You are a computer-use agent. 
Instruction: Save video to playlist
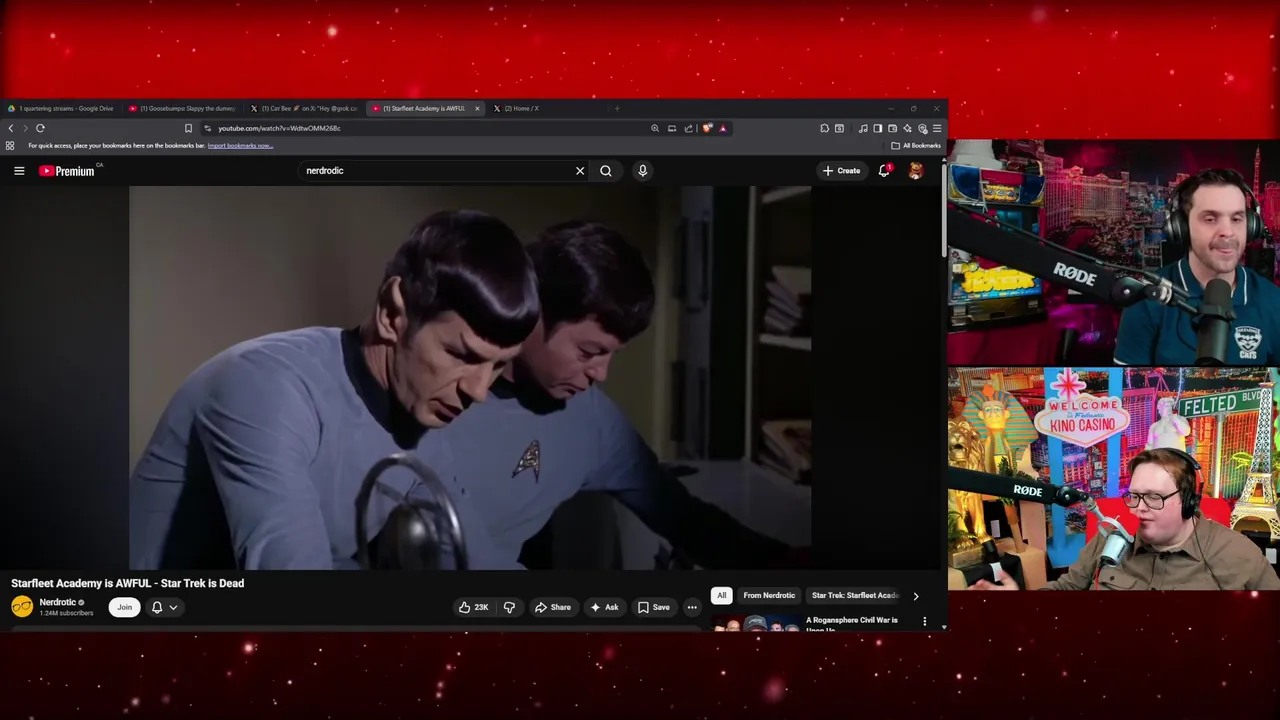pyautogui.click(x=653, y=607)
